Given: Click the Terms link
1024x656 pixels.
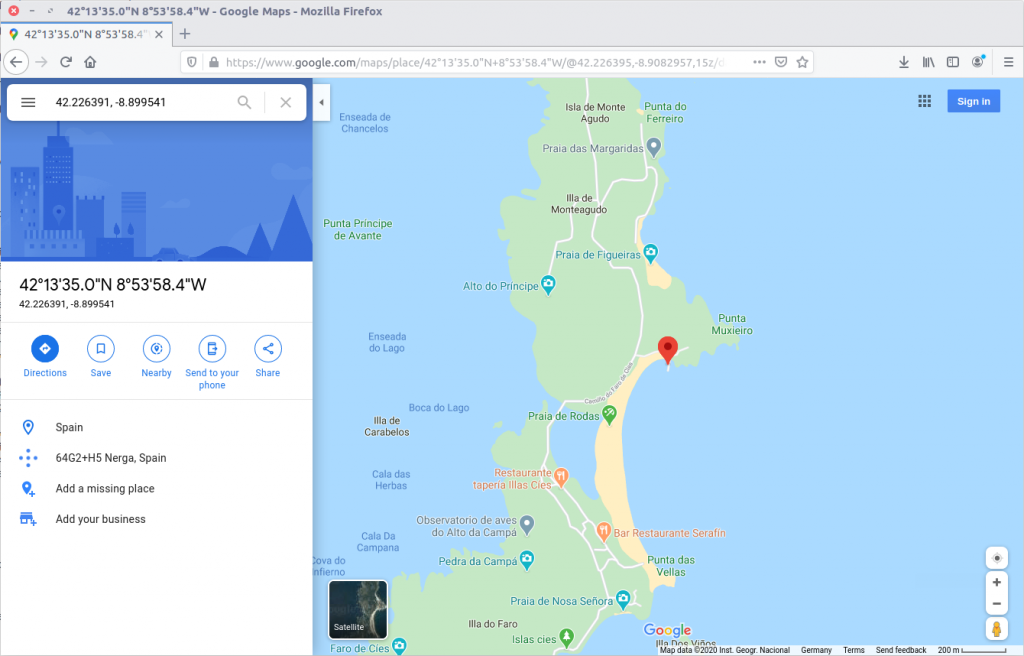Looking at the screenshot, I should pos(854,650).
